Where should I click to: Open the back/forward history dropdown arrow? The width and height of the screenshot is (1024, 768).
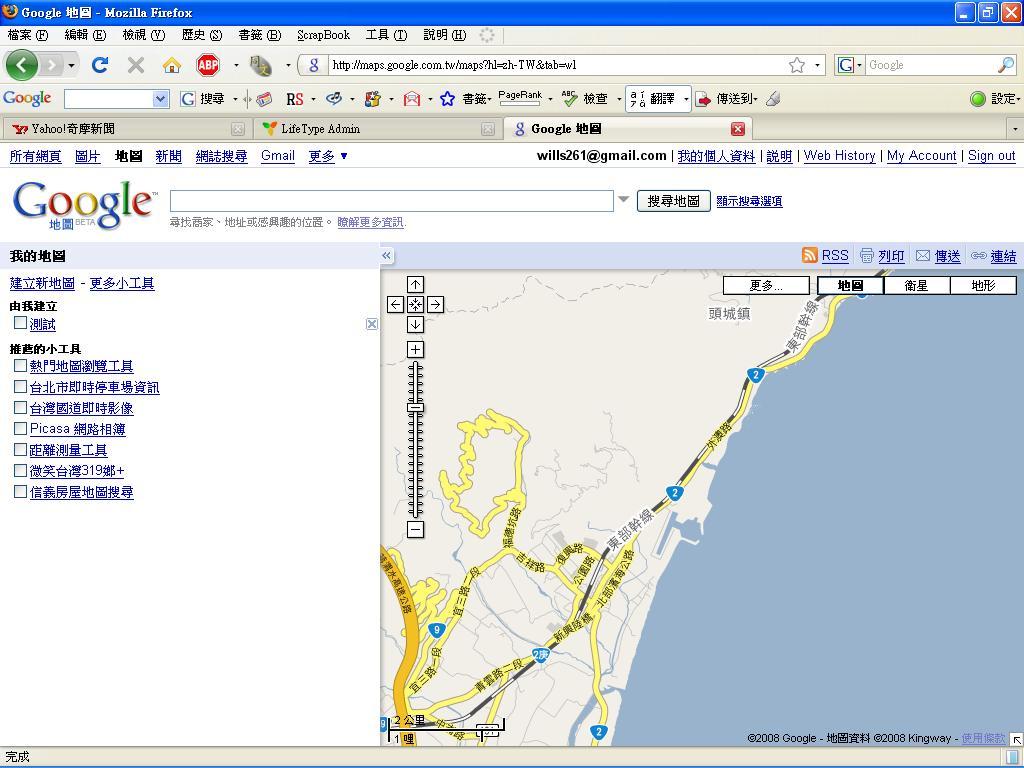tap(71, 65)
